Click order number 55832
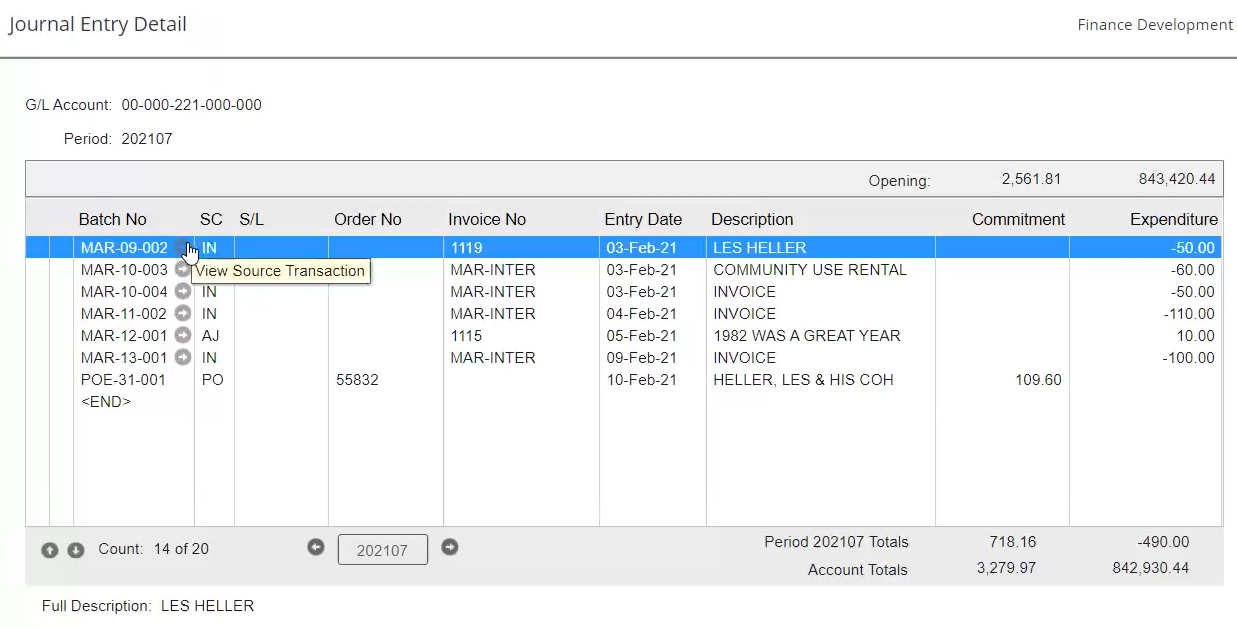Viewport: 1237px width, 629px height. tap(357, 380)
